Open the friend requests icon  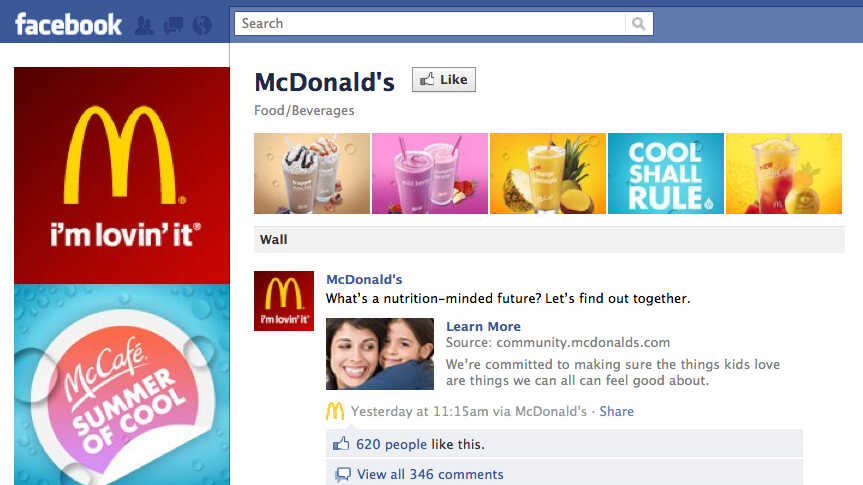pos(144,25)
